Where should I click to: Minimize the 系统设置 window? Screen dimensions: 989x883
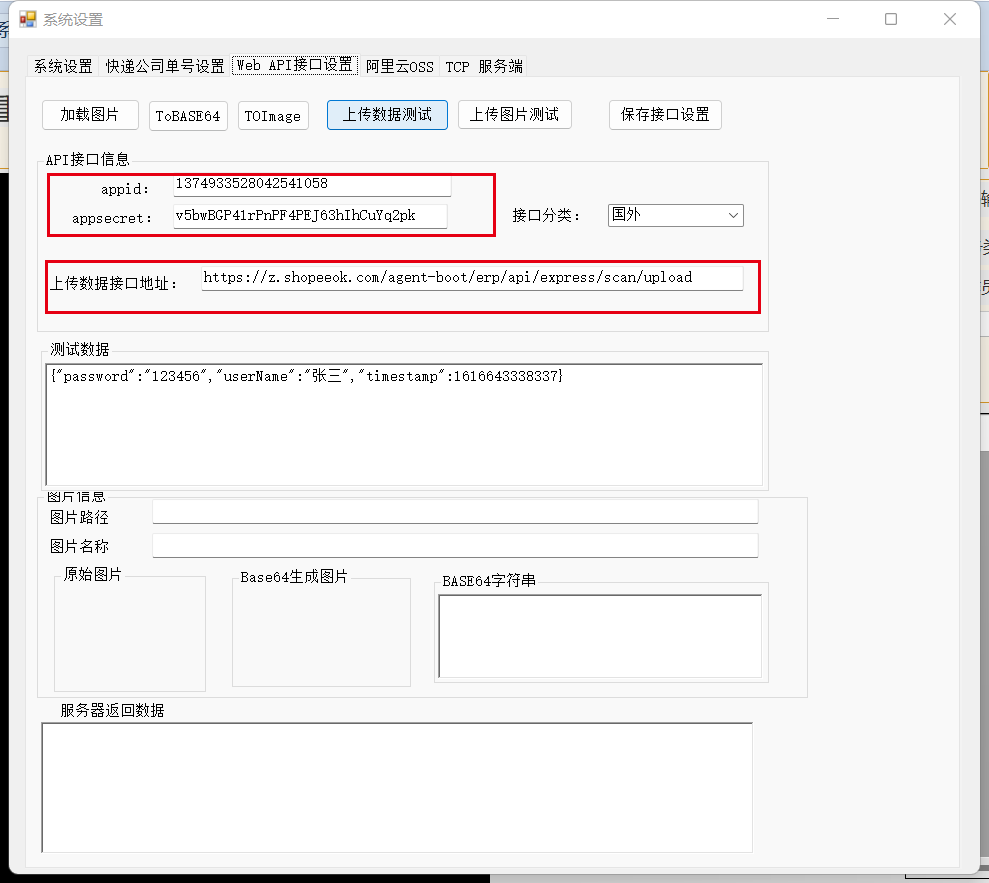833,20
